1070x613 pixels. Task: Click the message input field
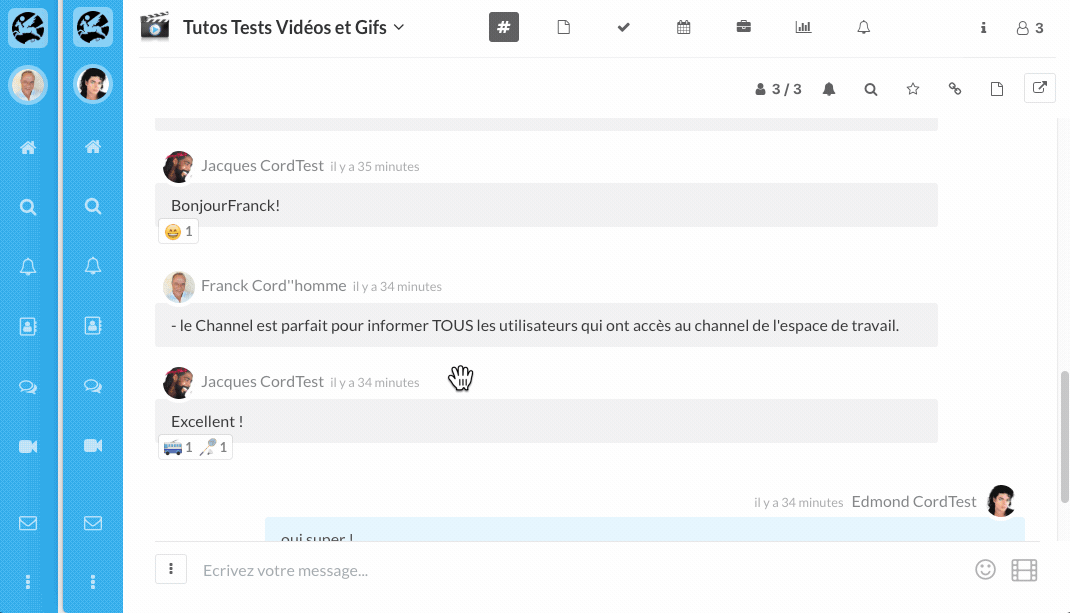580,570
